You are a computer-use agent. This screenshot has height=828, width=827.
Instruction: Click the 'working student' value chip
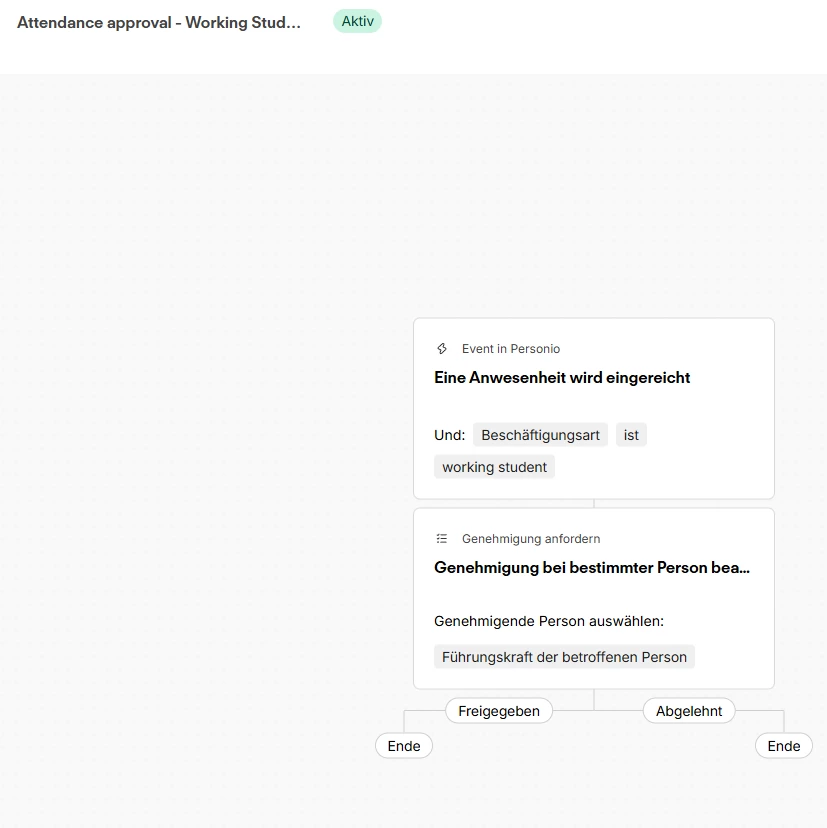[x=494, y=467]
